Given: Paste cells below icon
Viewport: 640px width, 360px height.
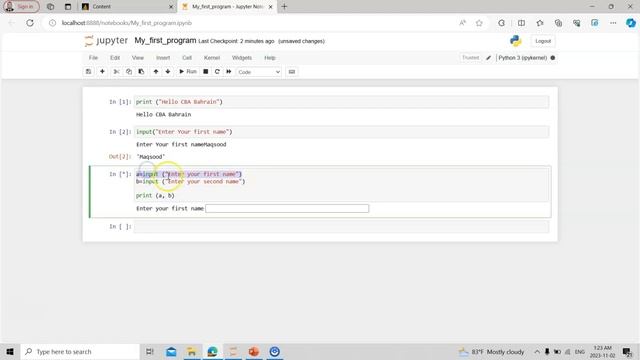Looking at the screenshot, I should [x=141, y=72].
